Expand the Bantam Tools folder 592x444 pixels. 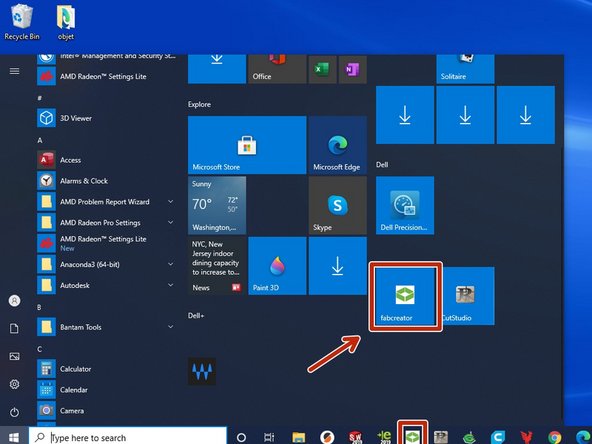click(x=106, y=327)
